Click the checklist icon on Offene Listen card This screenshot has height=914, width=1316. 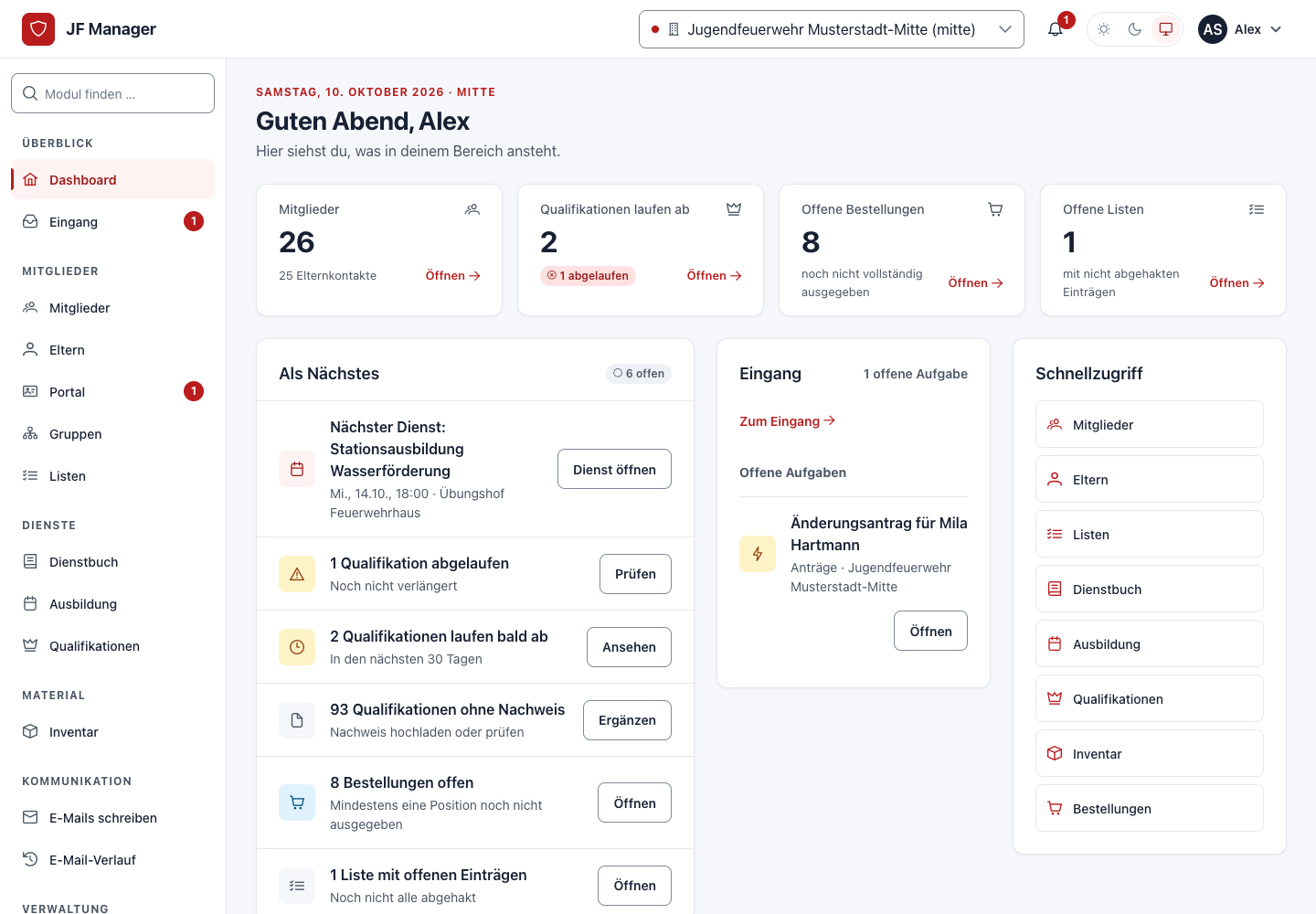(x=1257, y=209)
